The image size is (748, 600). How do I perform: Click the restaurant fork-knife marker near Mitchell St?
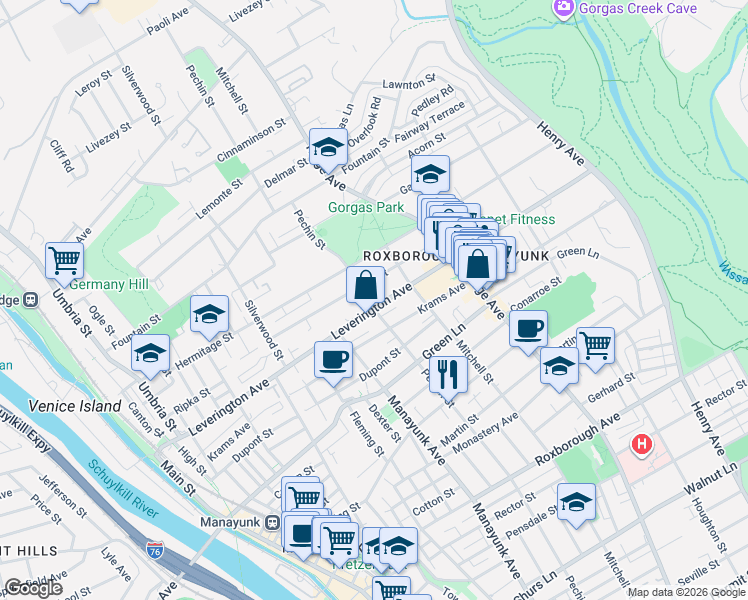(448, 376)
